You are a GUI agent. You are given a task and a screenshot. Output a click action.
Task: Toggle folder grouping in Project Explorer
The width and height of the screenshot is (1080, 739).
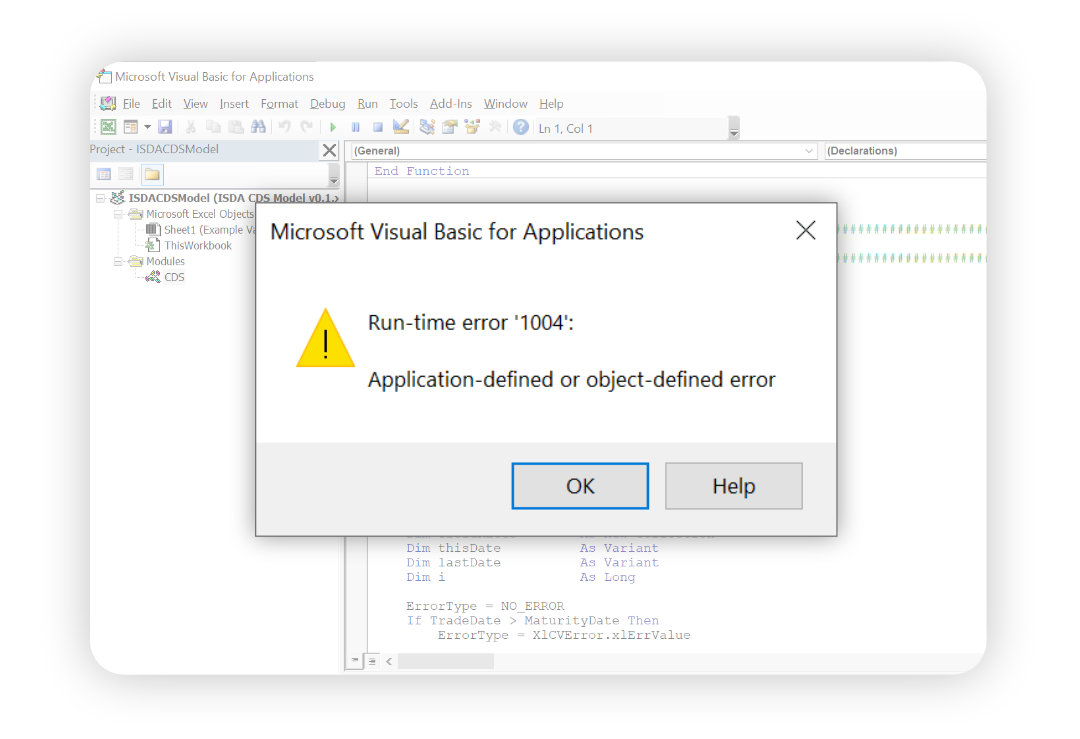click(x=151, y=174)
